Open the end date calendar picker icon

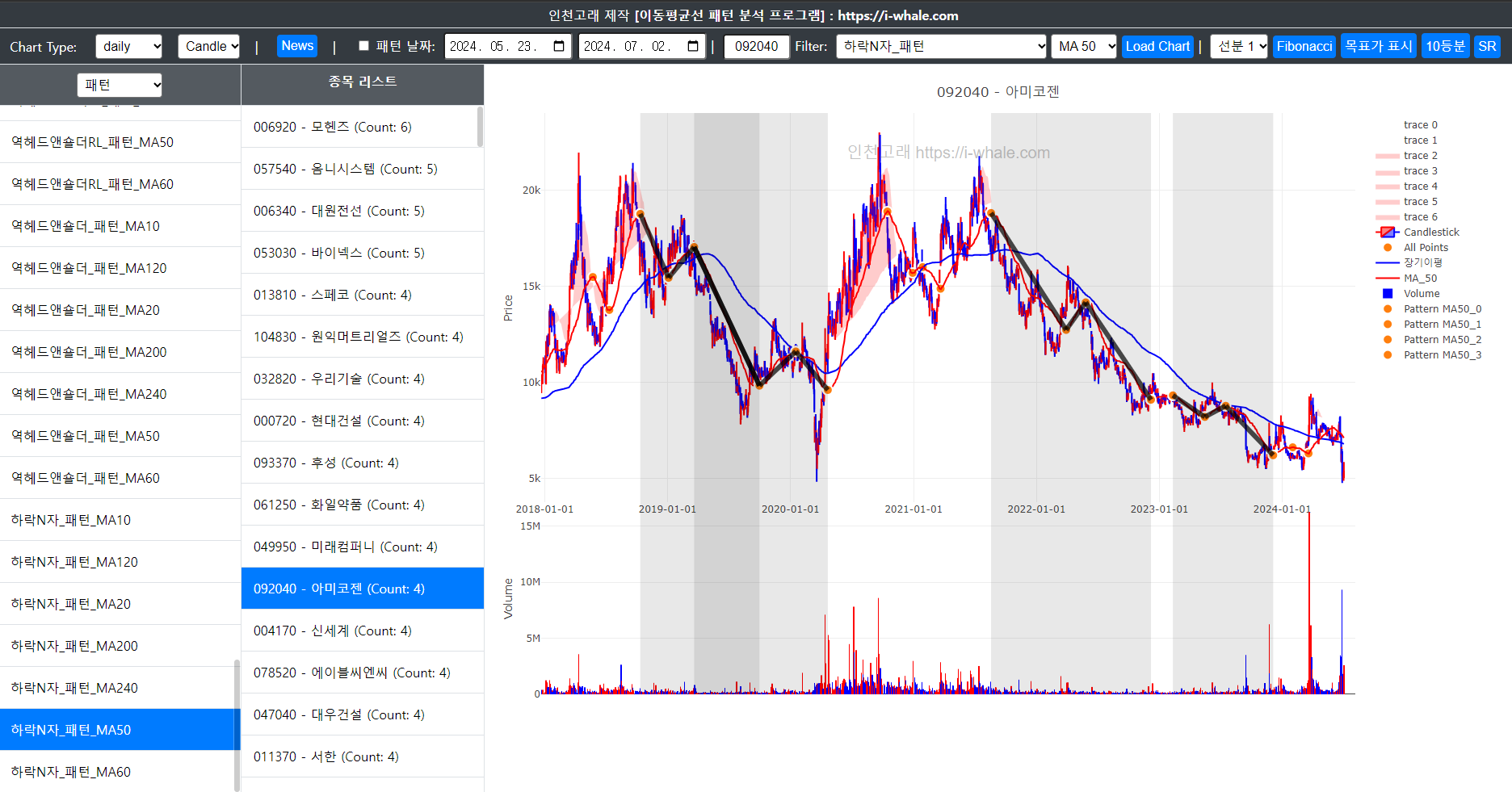tap(693, 46)
